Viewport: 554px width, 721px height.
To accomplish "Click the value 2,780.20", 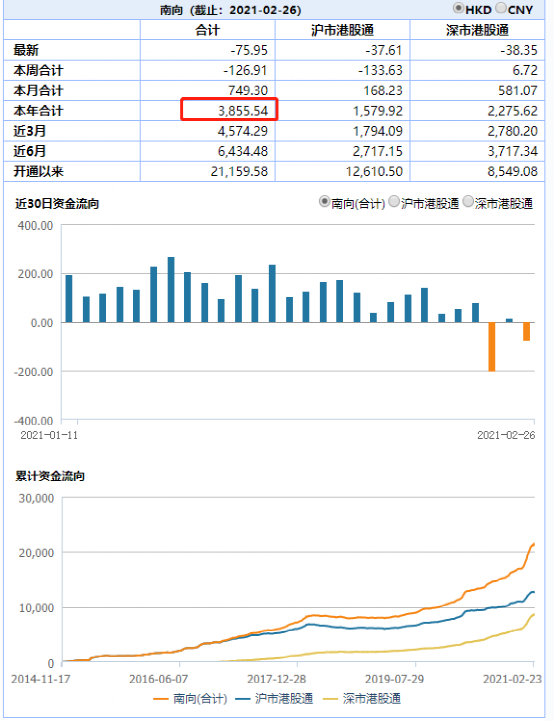I will [513, 131].
